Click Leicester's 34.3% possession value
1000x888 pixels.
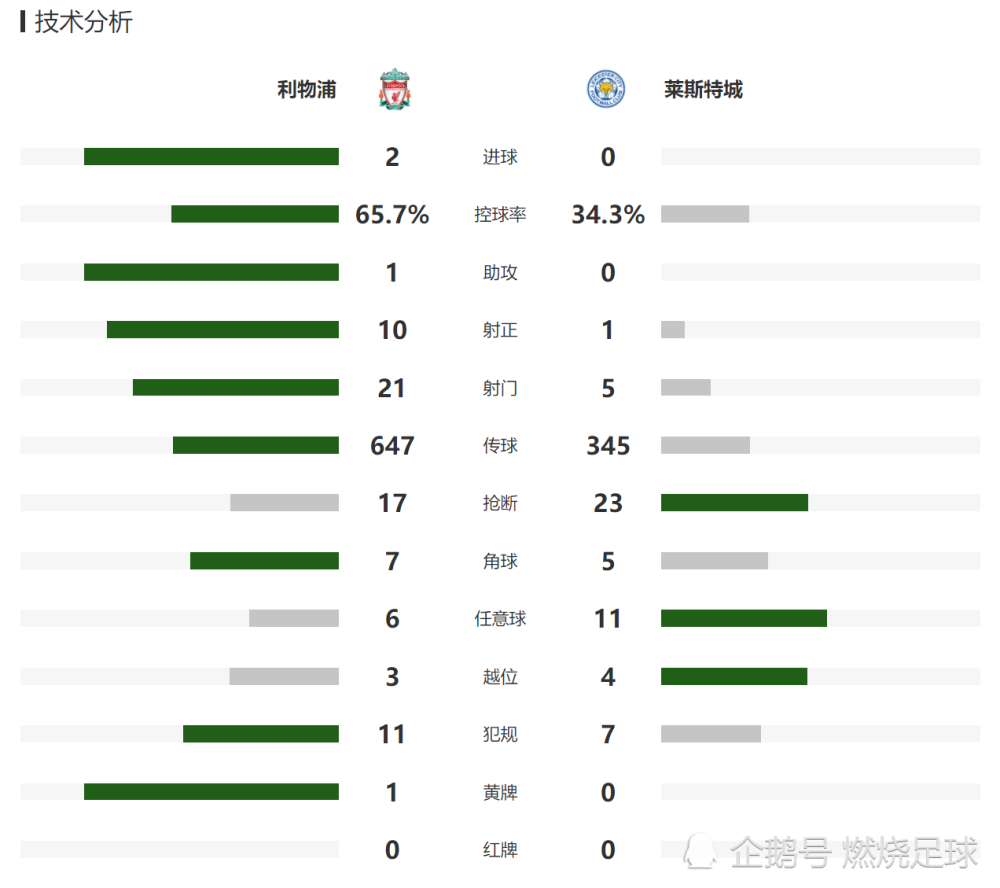608,214
